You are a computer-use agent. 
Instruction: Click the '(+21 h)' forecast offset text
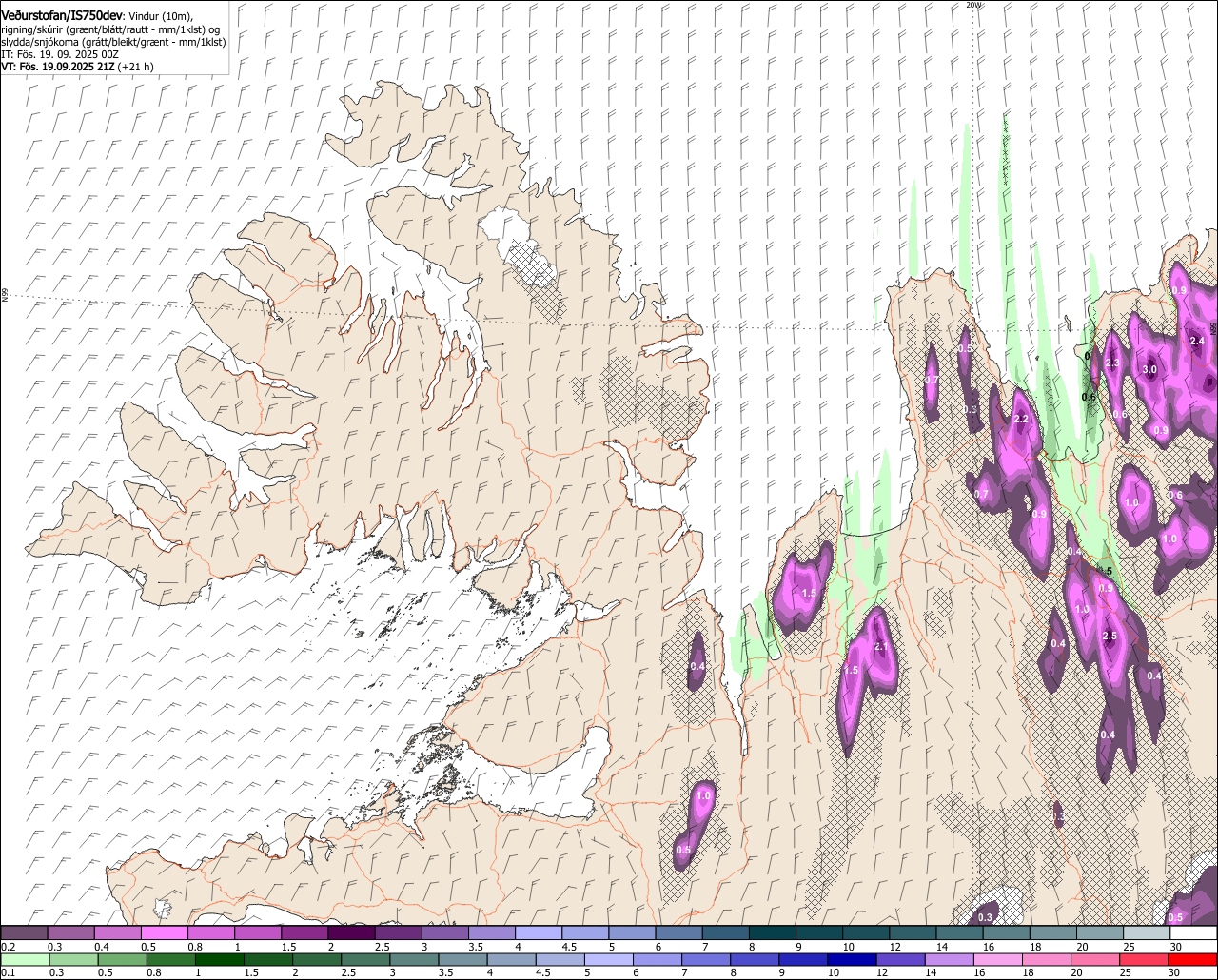[x=138, y=67]
